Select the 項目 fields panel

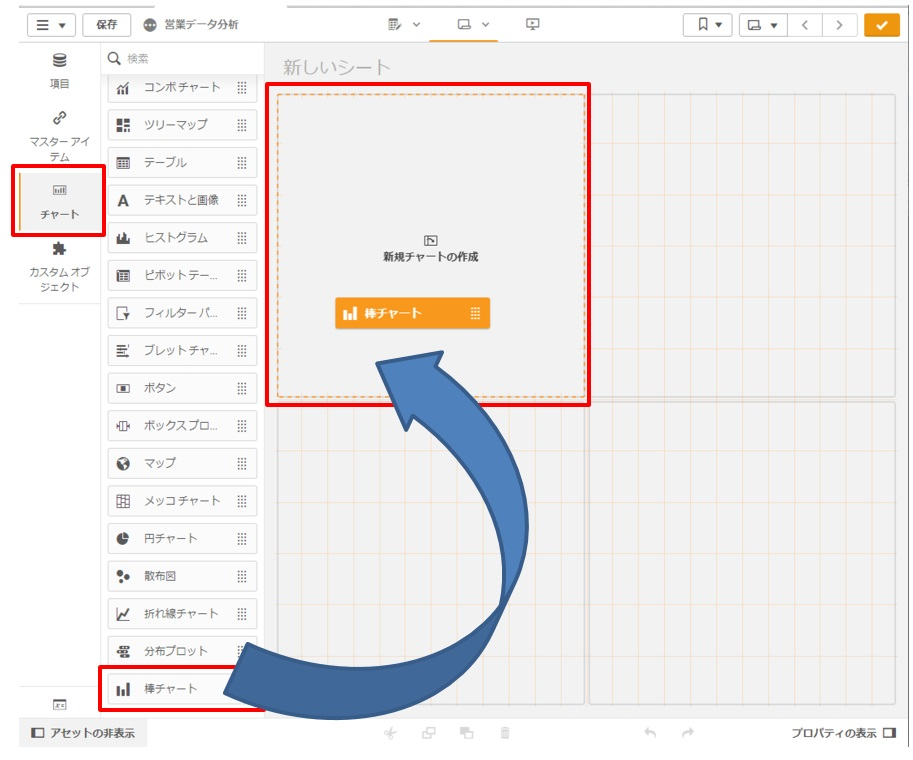pyautogui.click(x=59, y=71)
